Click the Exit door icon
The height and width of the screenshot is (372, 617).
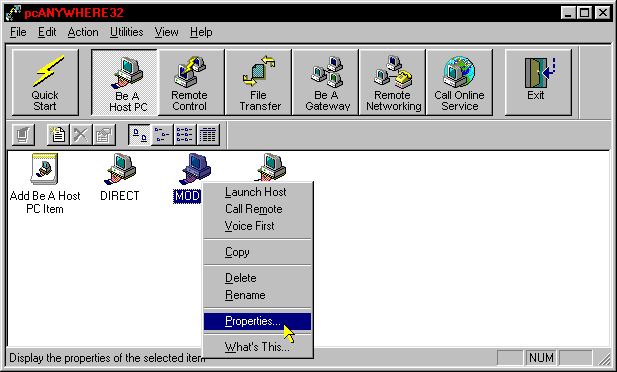[538, 82]
